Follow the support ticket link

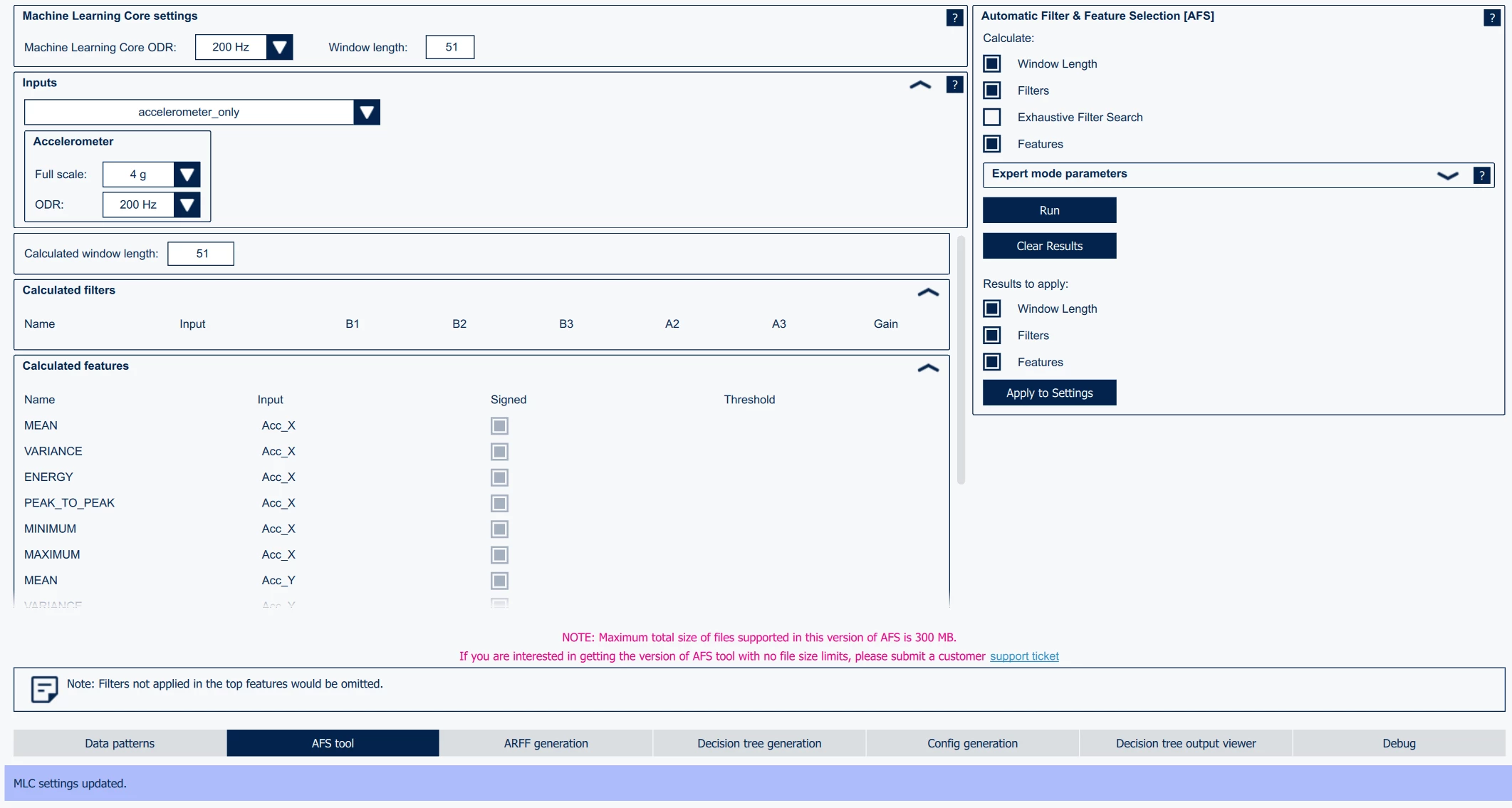[1024, 656]
